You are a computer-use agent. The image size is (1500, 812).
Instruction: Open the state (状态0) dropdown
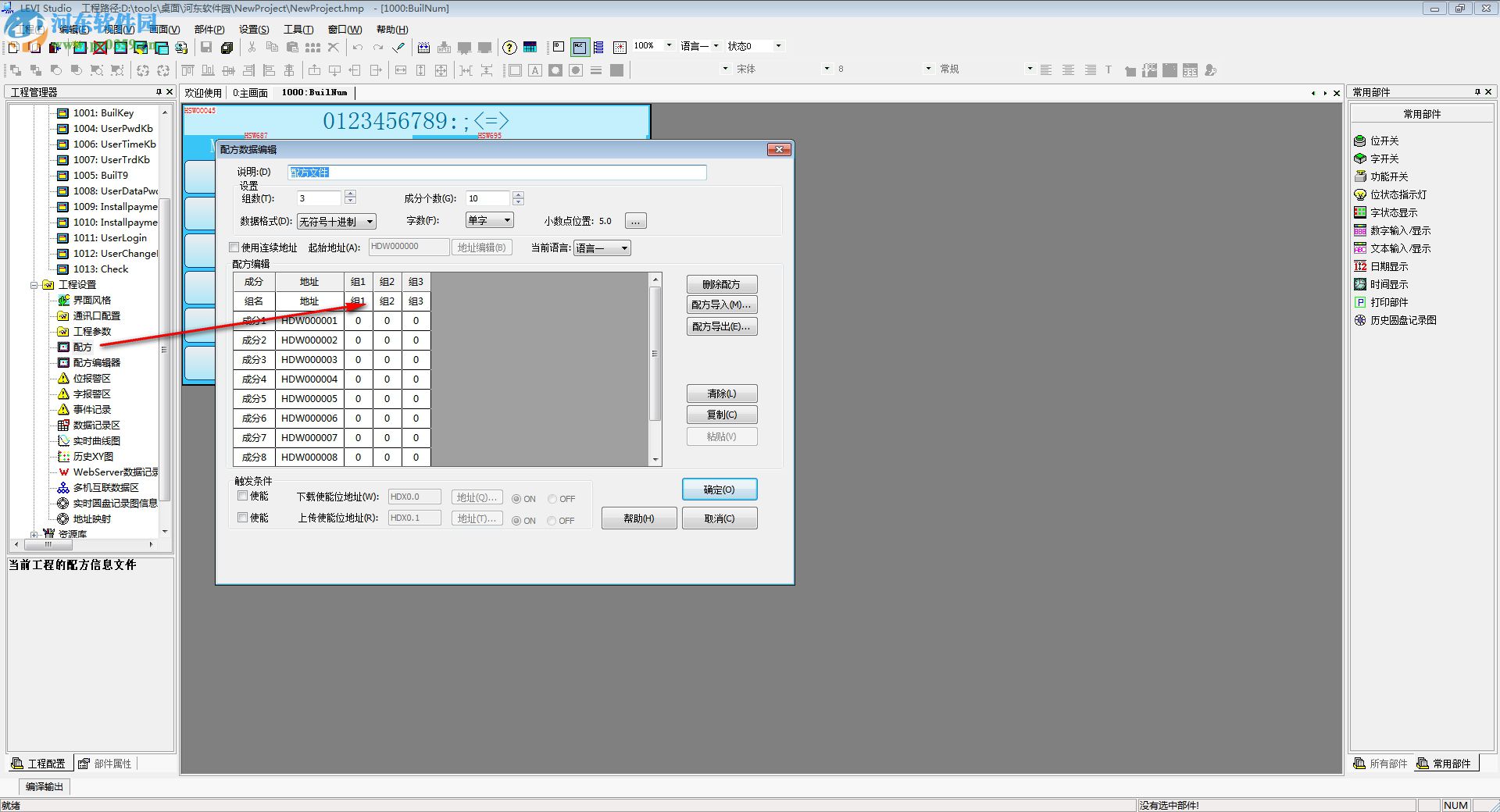778,46
